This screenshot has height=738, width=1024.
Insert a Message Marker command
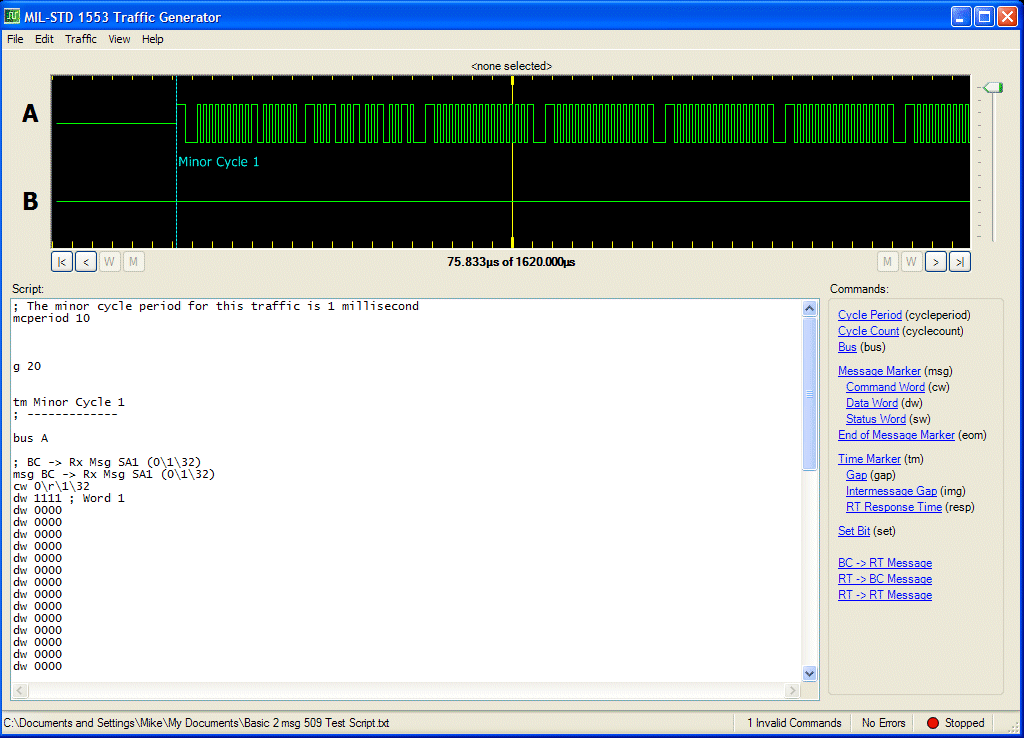pyautogui.click(x=879, y=371)
